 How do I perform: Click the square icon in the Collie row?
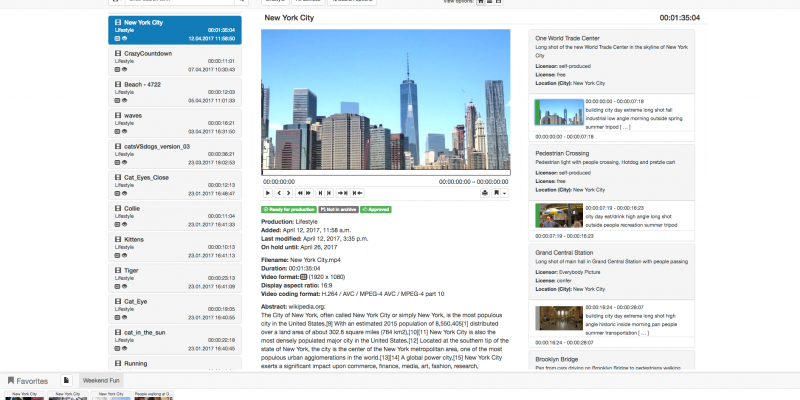[x=117, y=224]
